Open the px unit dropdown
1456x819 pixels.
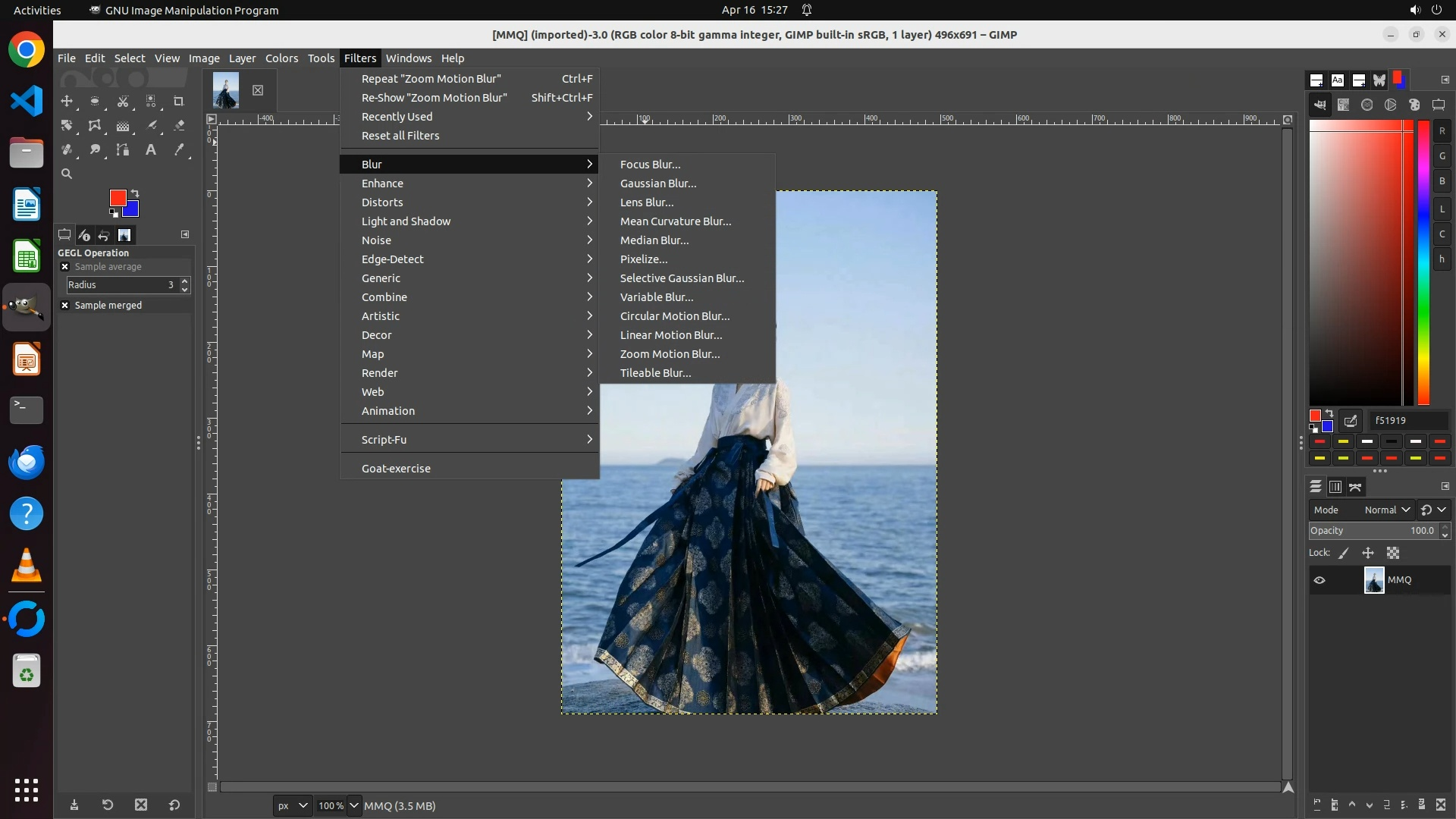(292, 806)
